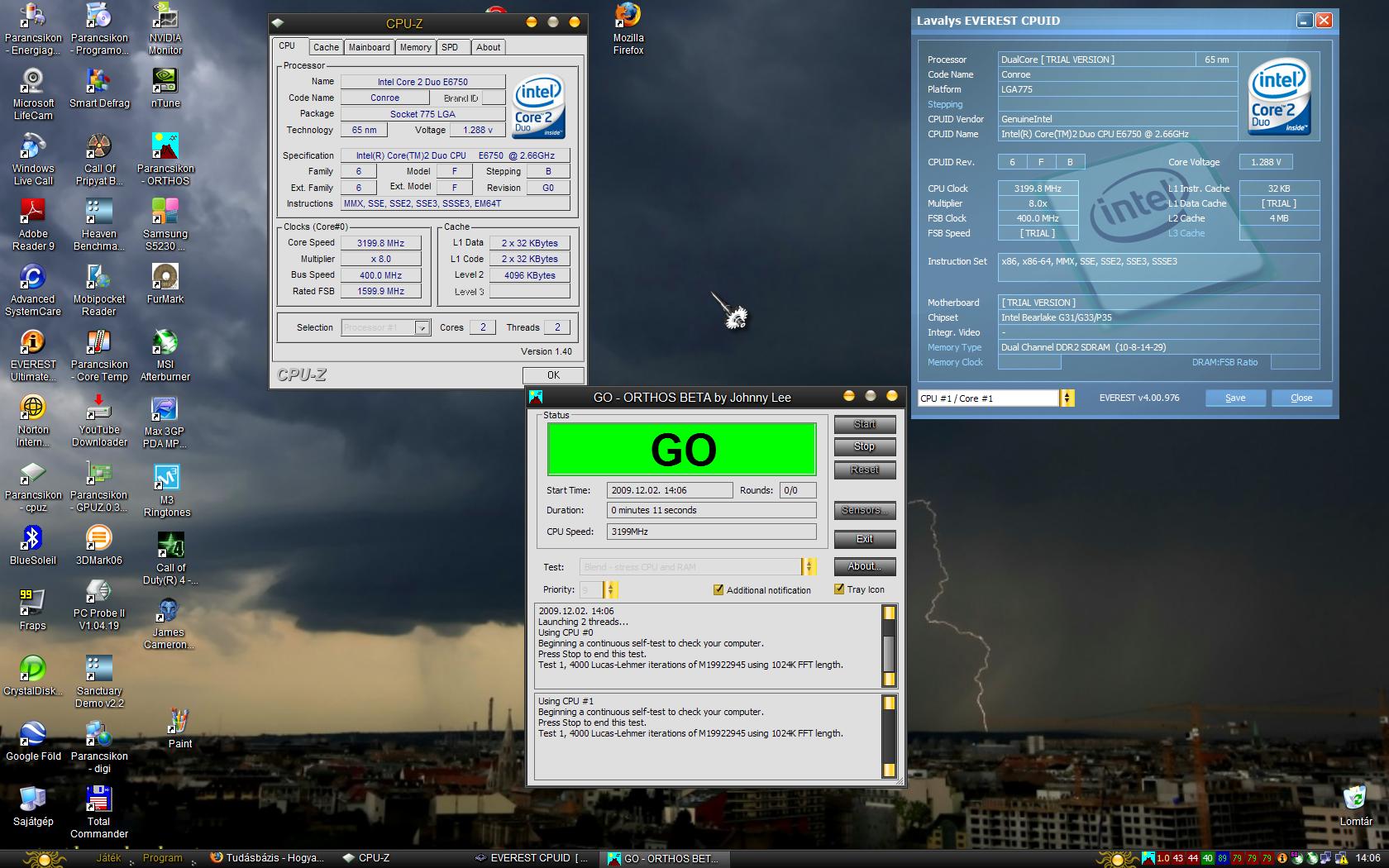This screenshot has width=1389, height=868.
Task: Open the Program taskbar menu
Action: (x=162, y=858)
